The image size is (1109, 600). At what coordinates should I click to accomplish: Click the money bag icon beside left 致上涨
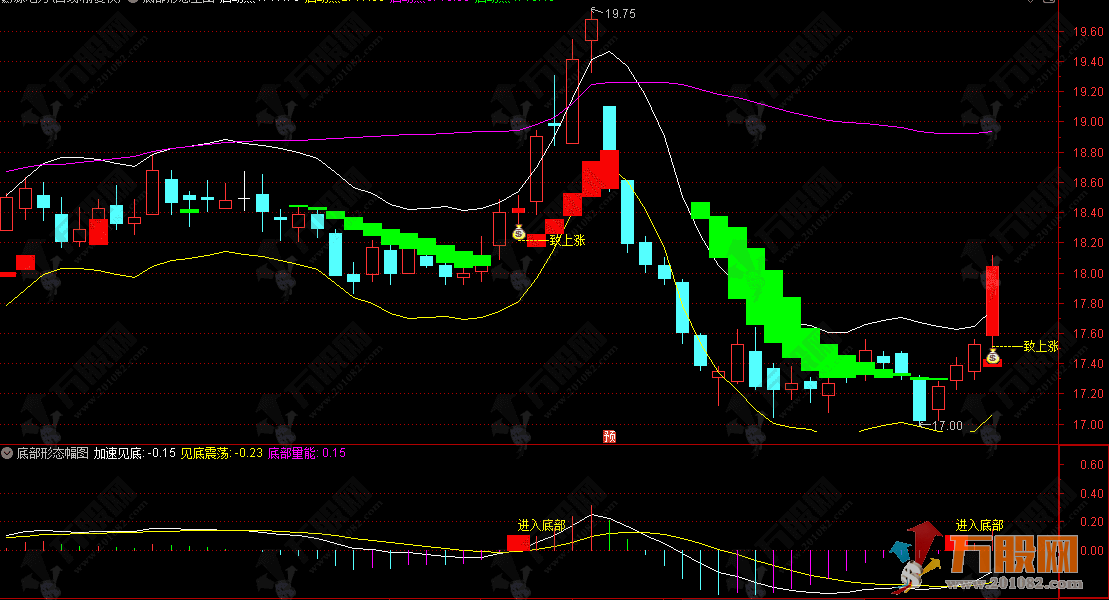pyautogui.click(x=519, y=233)
